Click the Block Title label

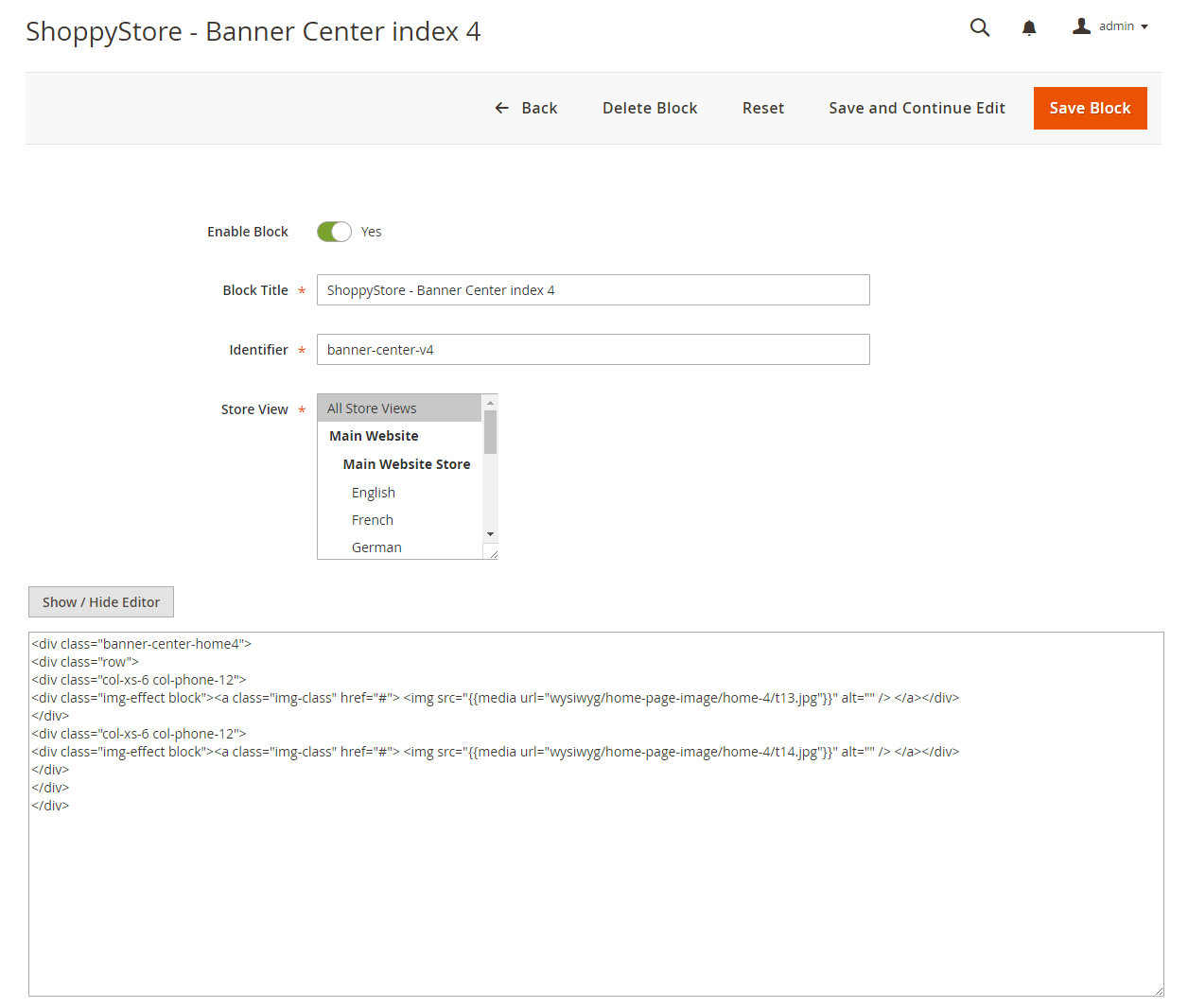[x=255, y=290]
